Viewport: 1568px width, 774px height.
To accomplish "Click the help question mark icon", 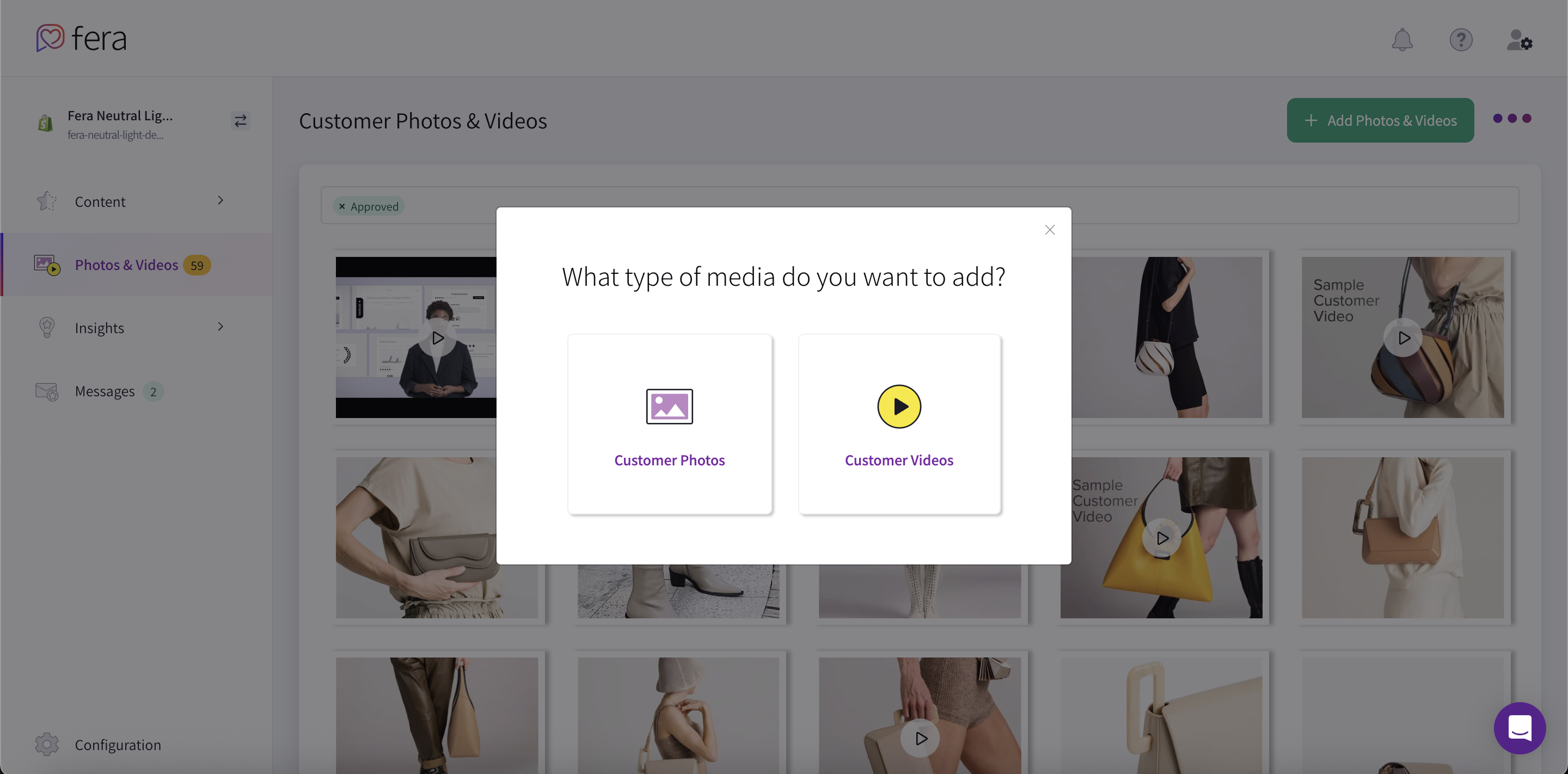I will click(x=1460, y=40).
